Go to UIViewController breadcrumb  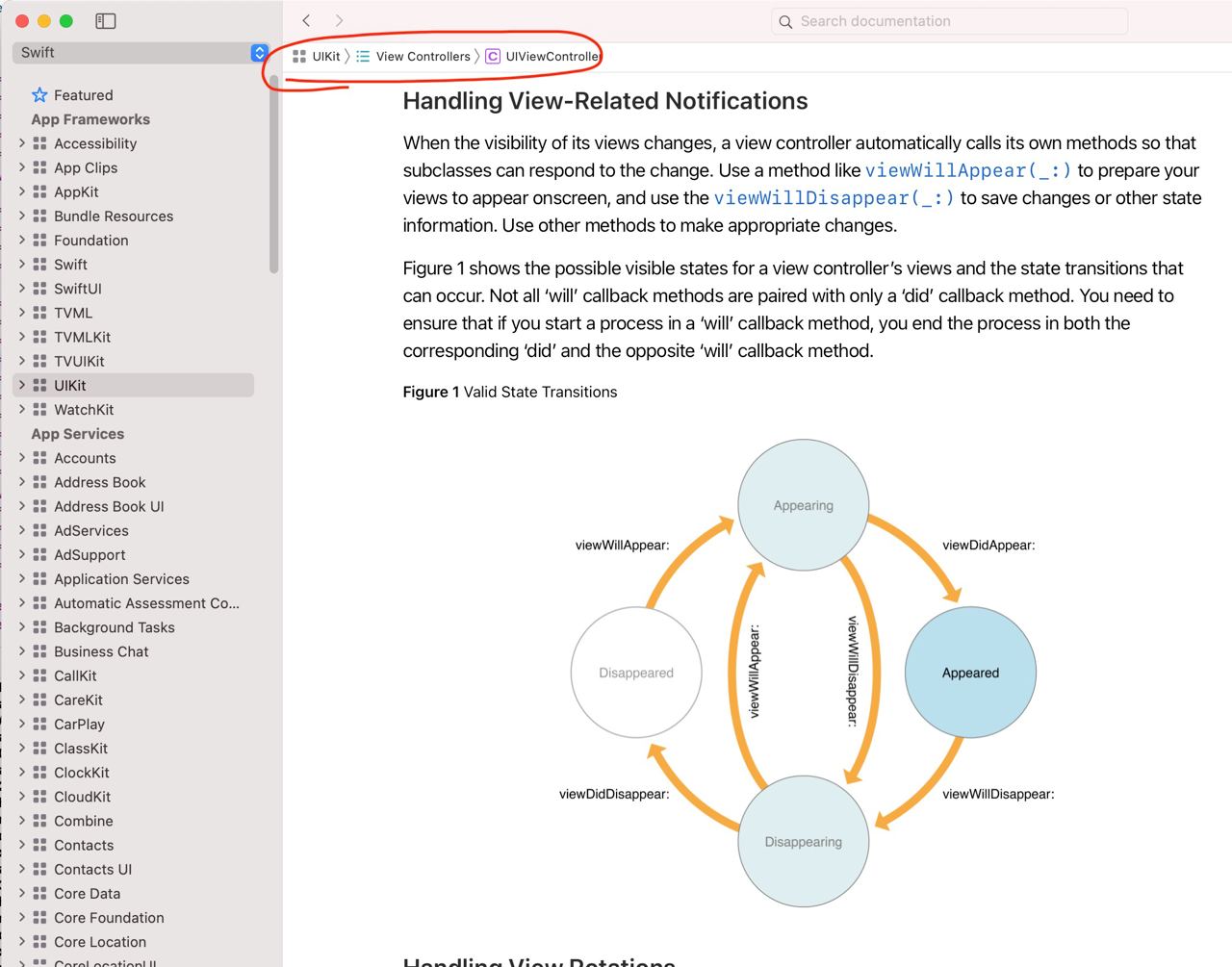[x=553, y=57]
